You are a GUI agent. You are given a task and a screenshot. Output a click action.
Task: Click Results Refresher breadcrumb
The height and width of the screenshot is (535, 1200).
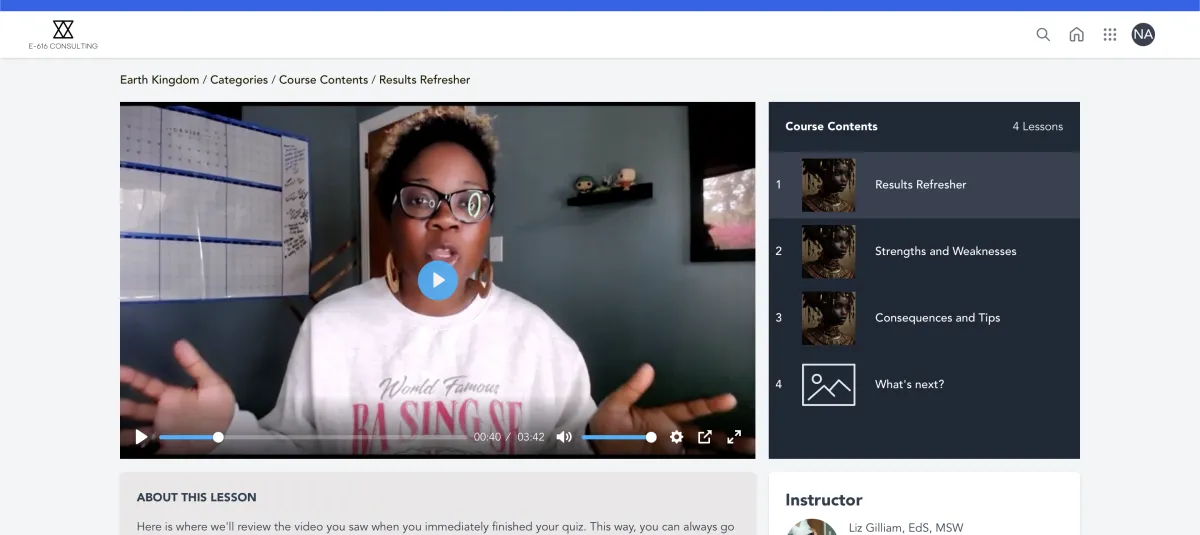coord(424,80)
